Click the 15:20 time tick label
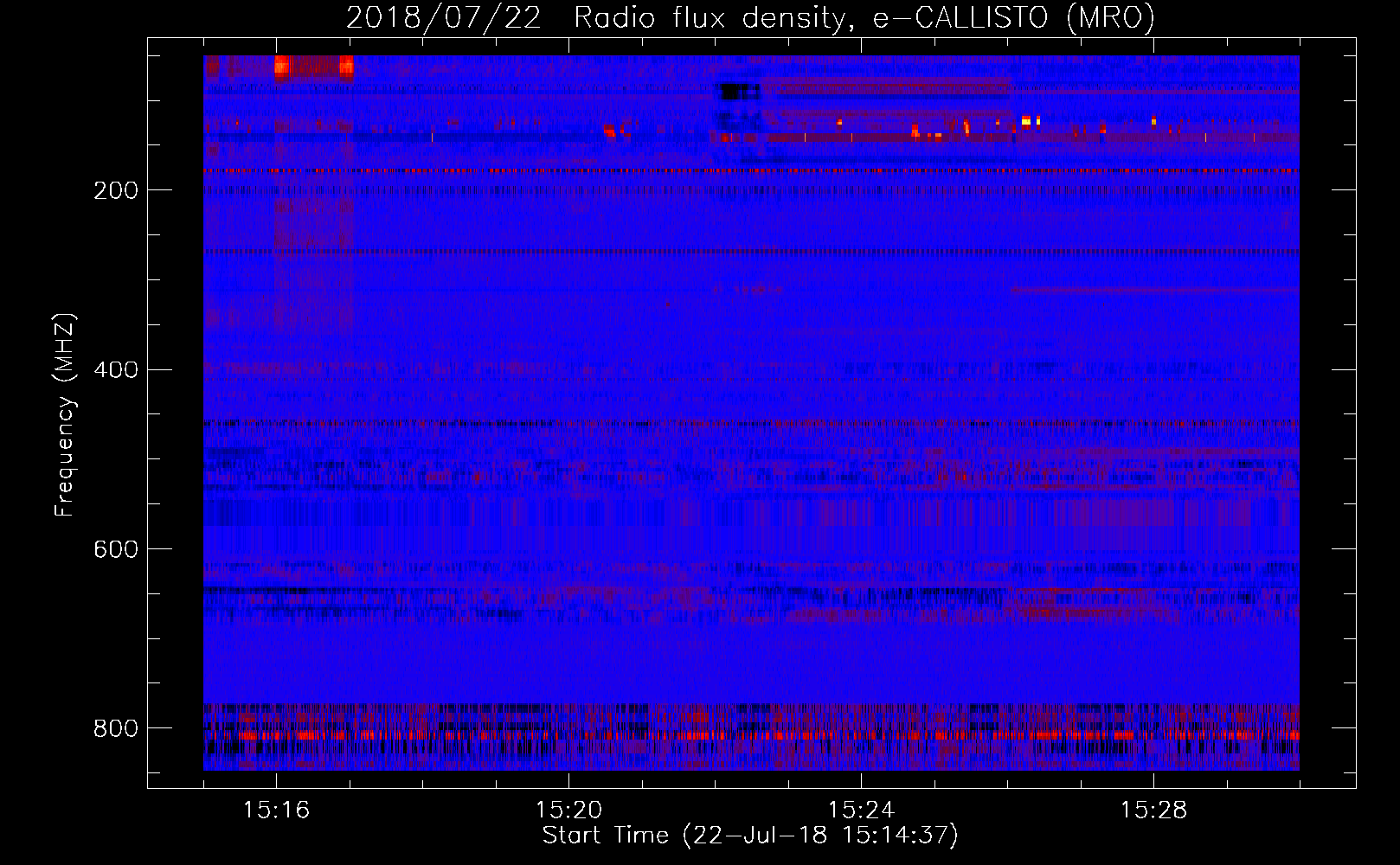The height and width of the screenshot is (865, 1400). point(568,811)
